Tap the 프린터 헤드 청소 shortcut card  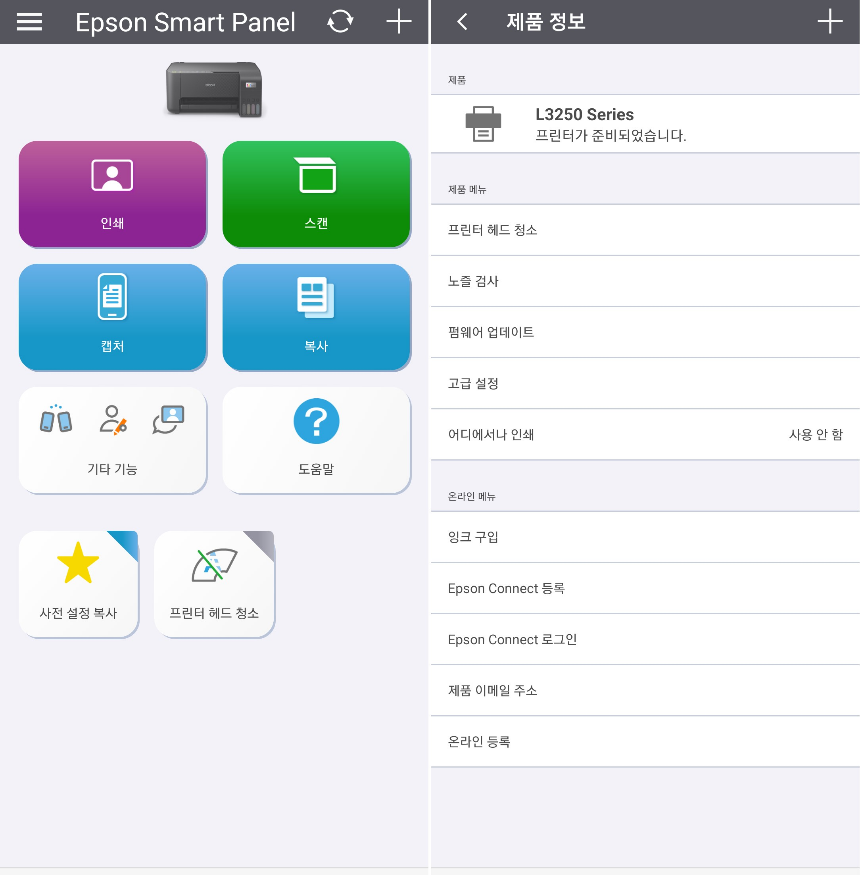214,584
